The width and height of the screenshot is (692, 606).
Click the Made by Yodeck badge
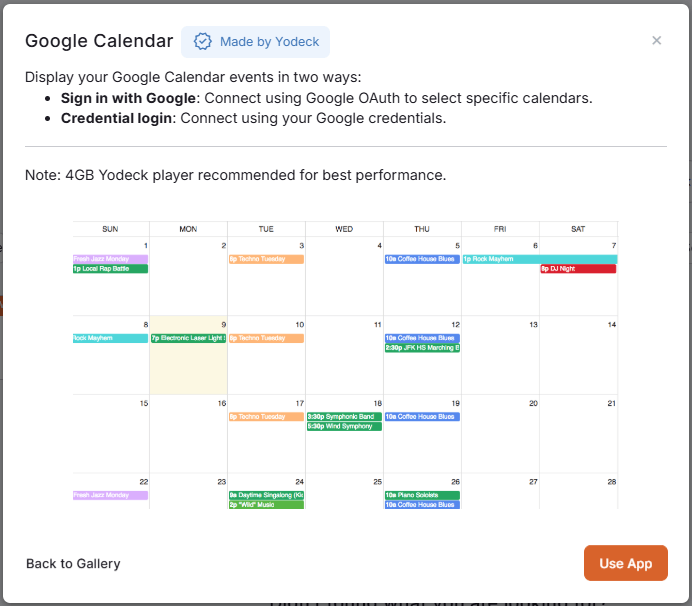point(255,42)
